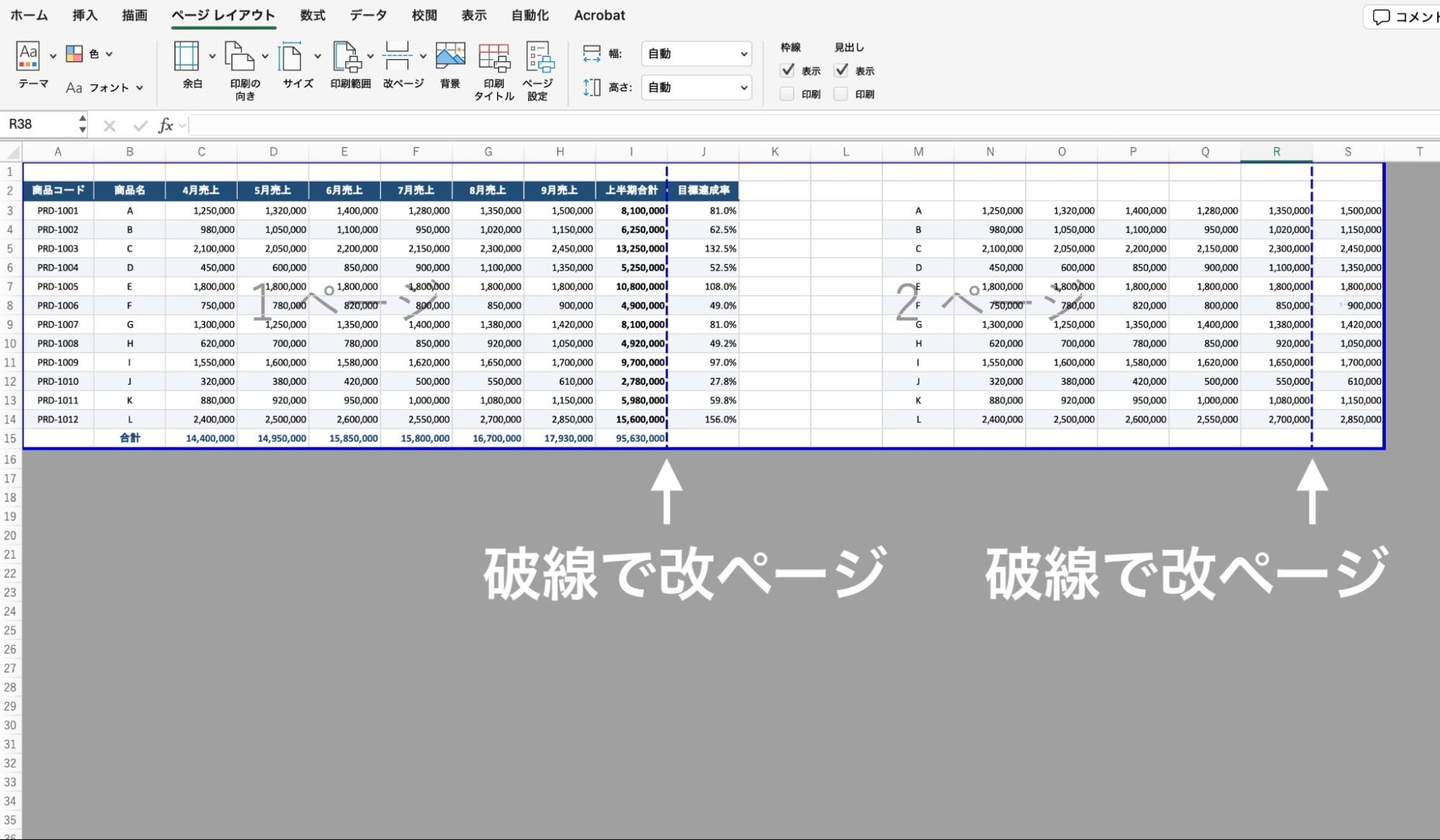Viewport: 1440px width, 840px height.
Task: Click header cell 目標達成率
Action: click(704, 190)
